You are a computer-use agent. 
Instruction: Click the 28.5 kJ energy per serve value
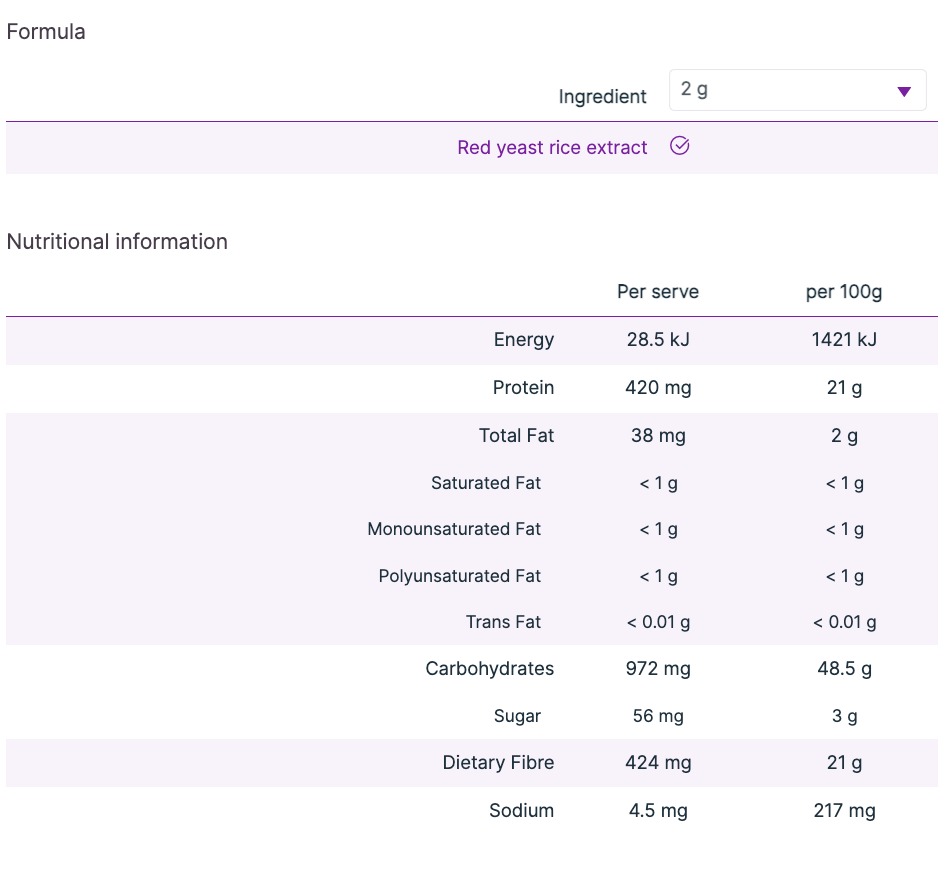tap(657, 340)
